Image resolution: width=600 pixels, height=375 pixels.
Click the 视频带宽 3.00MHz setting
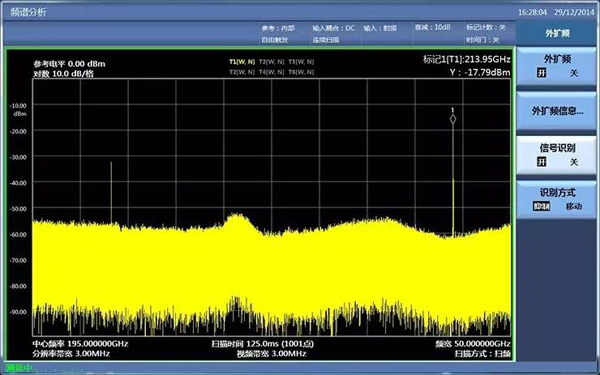(x=271, y=354)
